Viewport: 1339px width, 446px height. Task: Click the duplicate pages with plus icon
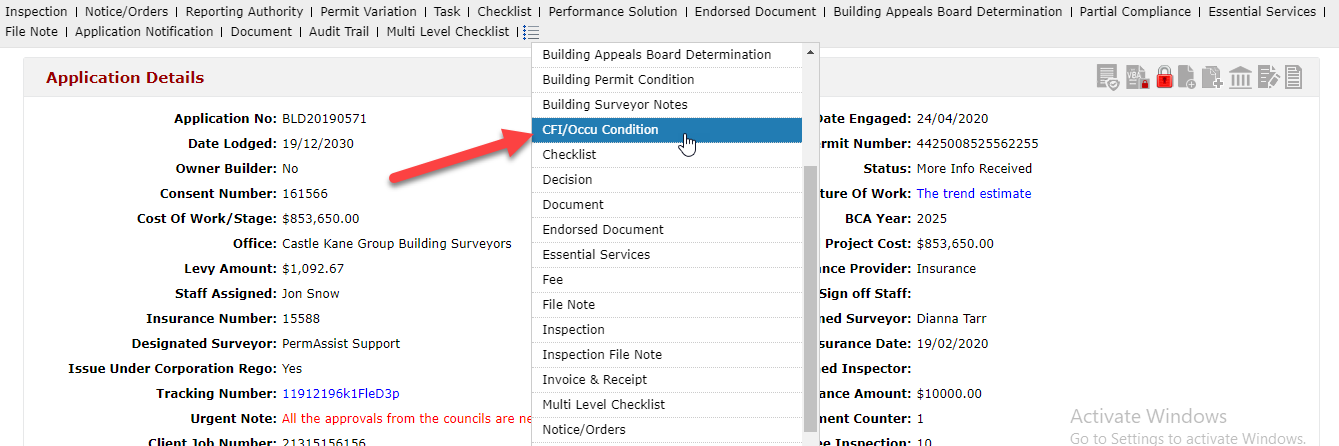tap(1213, 77)
